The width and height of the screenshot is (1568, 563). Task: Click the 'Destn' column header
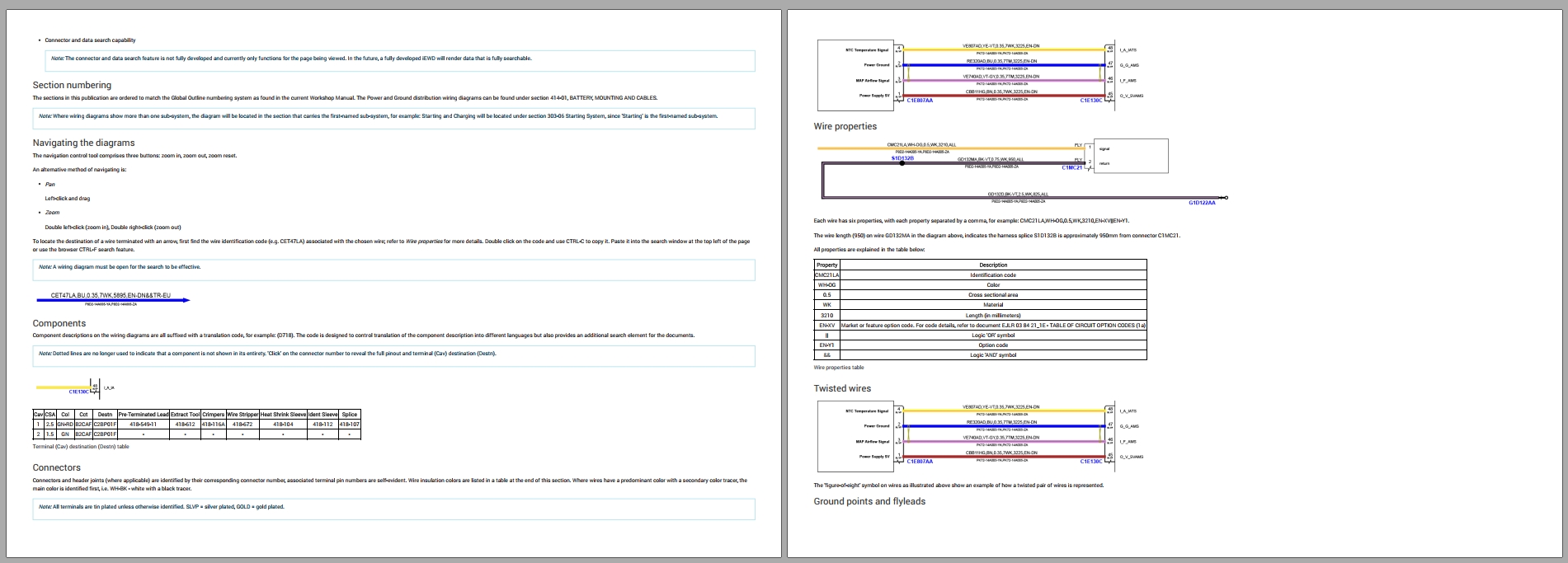click(x=105, y=415)
